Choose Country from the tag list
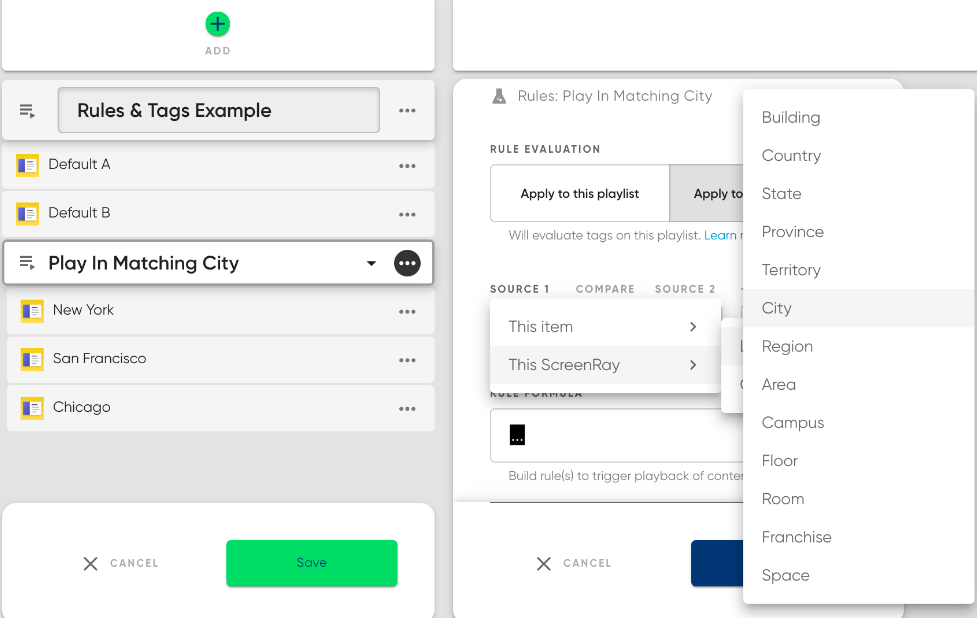The width and height of the screenshot is (977, 618). point(859,155)
